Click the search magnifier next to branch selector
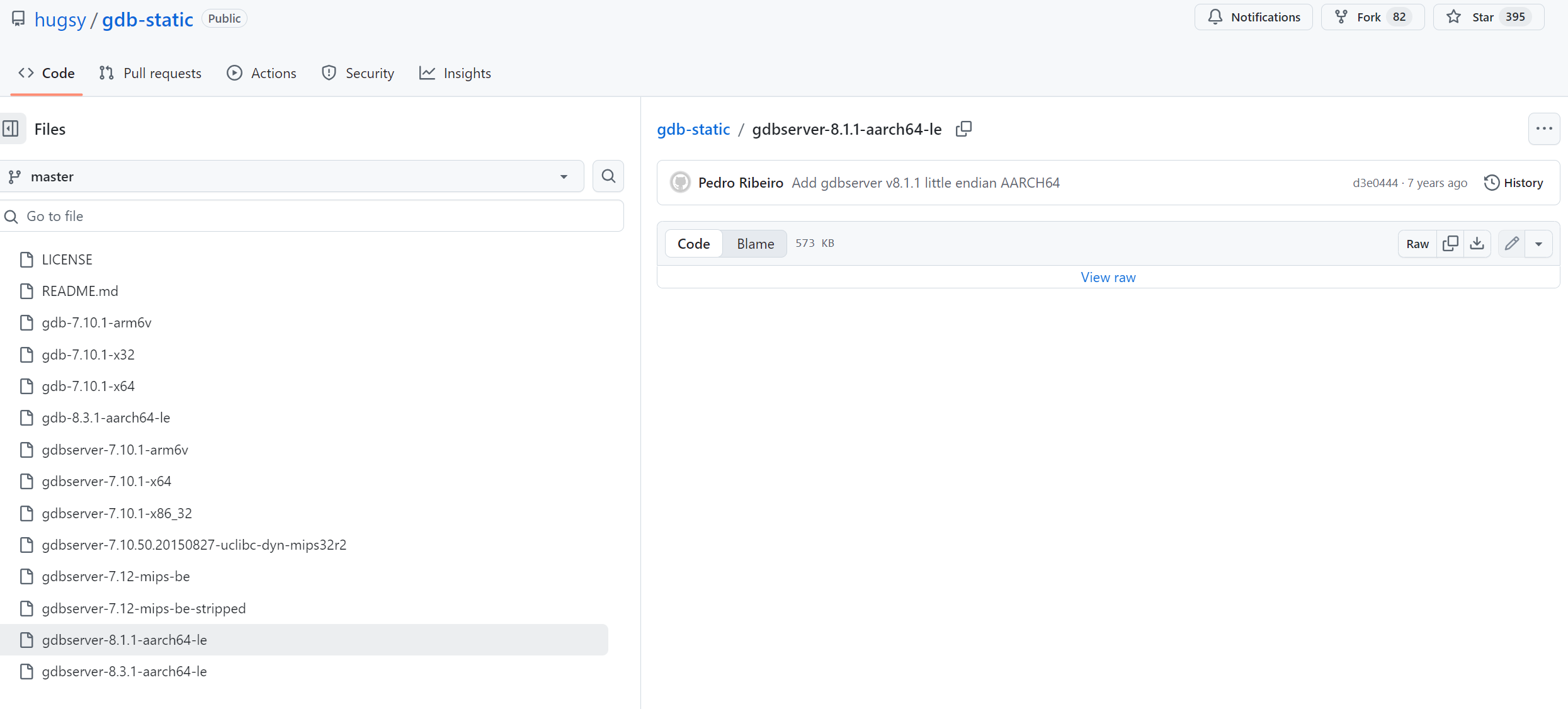This screenshot has width=1568, height=709. (x=608, y=176)
